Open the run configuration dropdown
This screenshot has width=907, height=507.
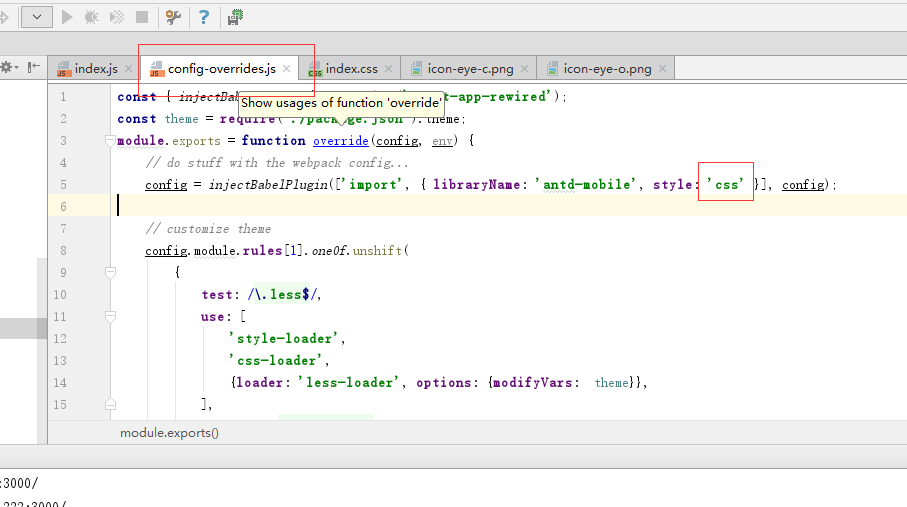[x=36, y=17]
